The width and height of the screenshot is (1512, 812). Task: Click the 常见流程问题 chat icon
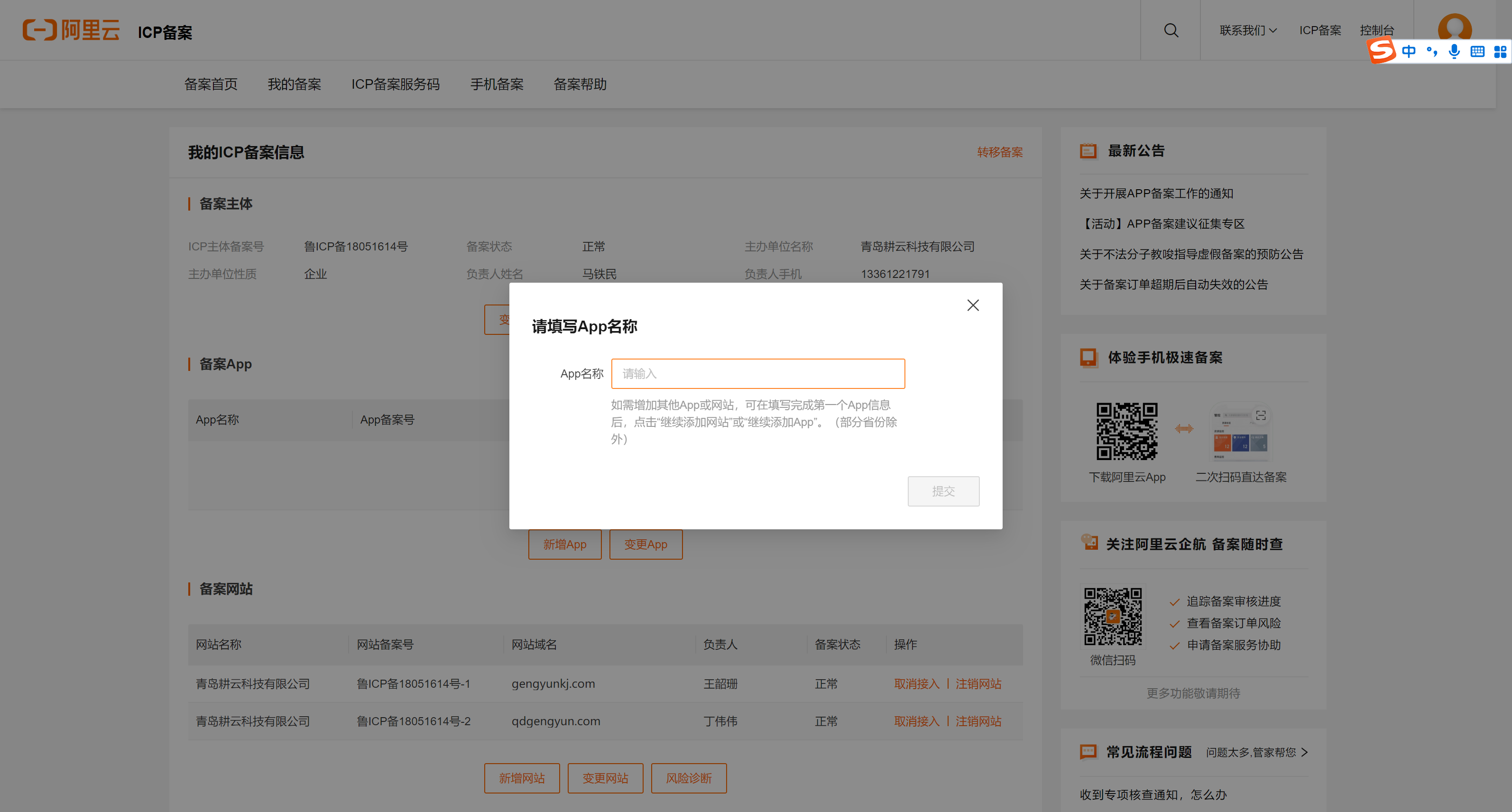(1088, 752)
